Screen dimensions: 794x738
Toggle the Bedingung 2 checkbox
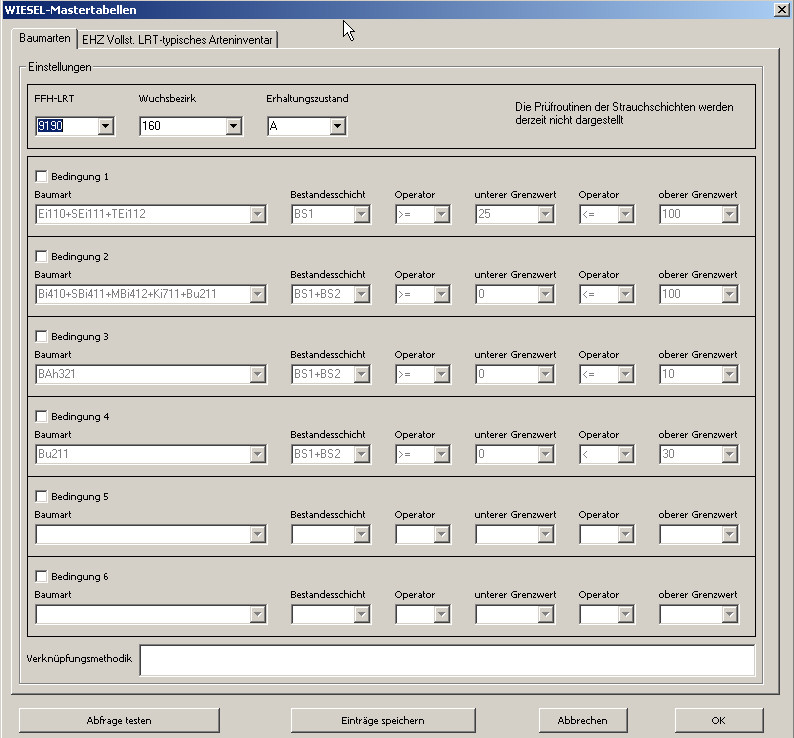(x=42, y=256)
